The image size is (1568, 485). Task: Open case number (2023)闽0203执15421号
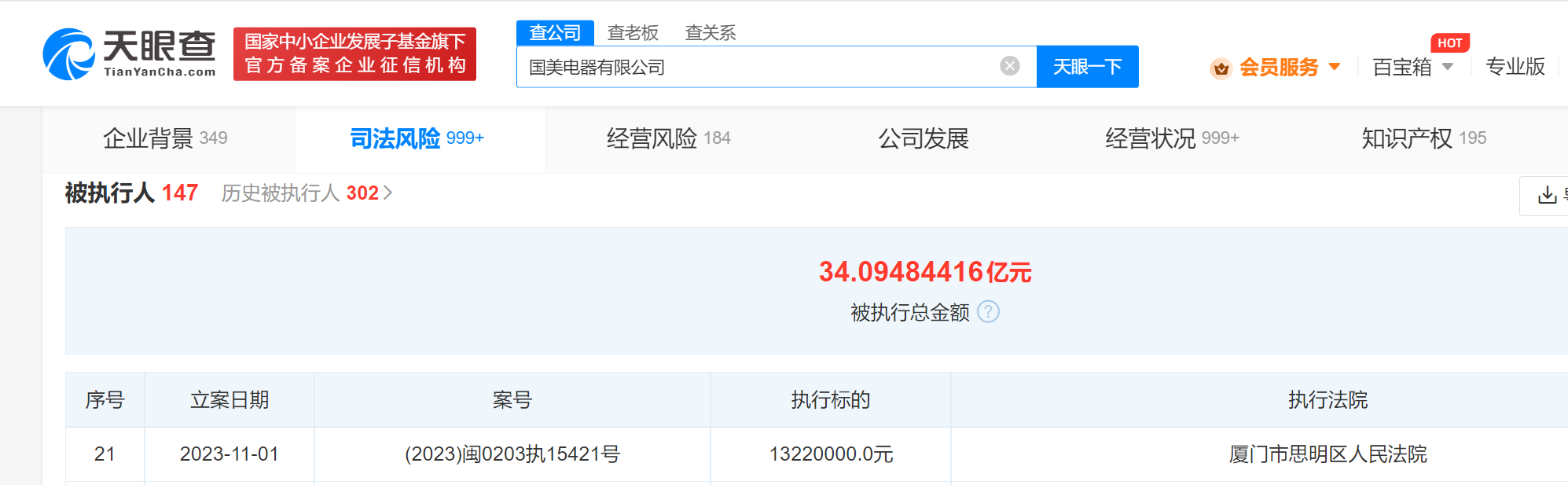(512, 454)
